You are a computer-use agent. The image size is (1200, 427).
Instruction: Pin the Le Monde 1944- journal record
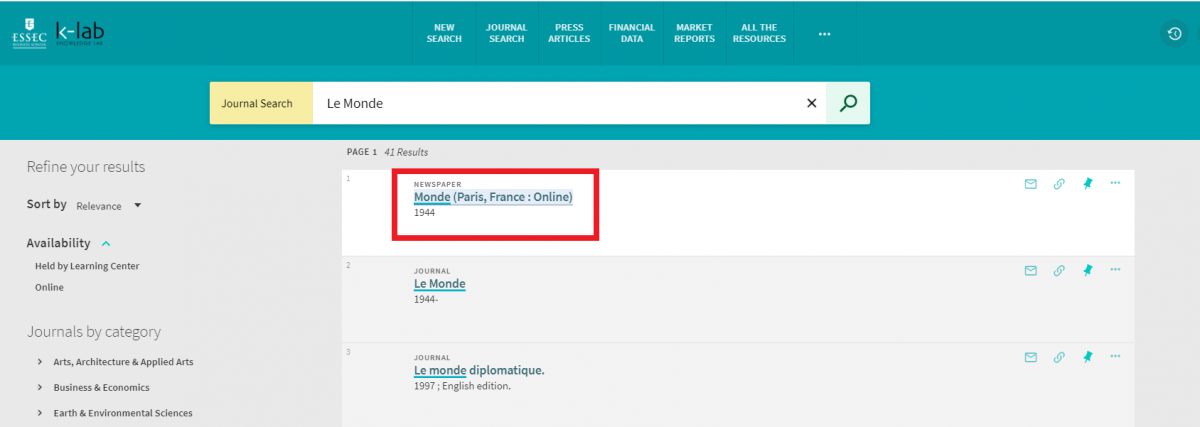1087,270
